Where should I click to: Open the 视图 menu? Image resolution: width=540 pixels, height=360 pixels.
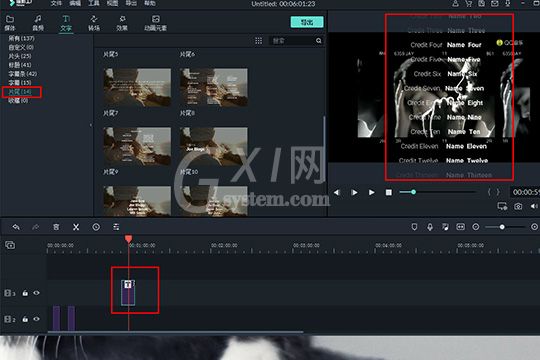[112, 3]
